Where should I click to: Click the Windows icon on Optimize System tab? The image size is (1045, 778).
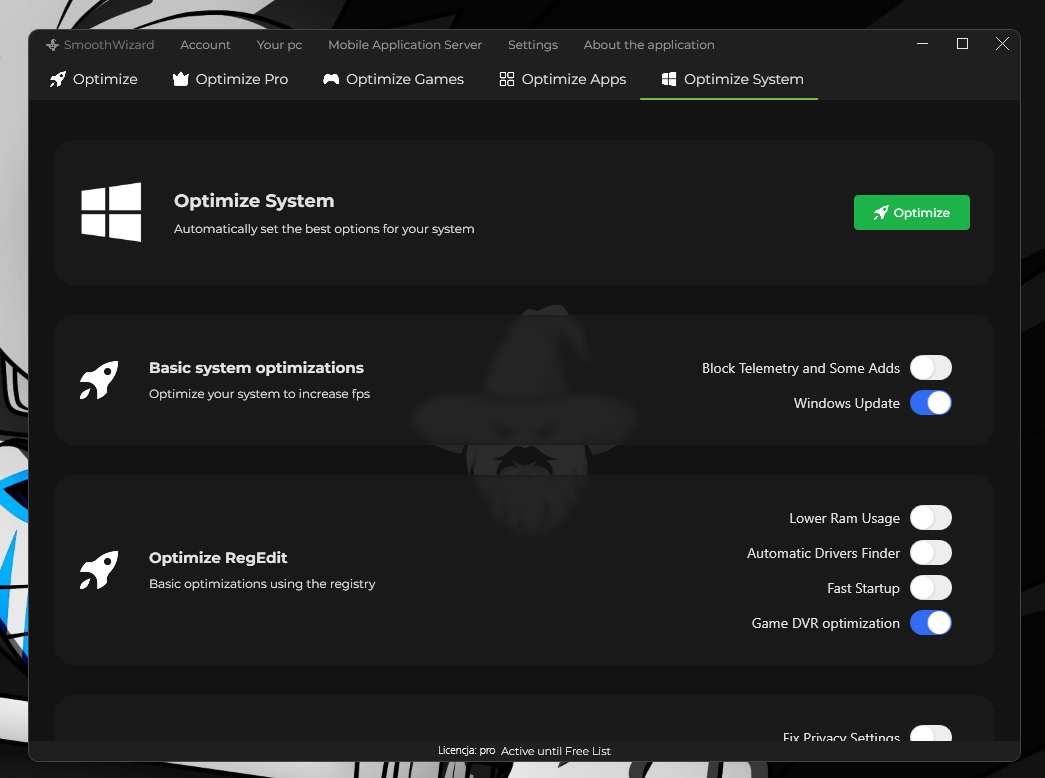[x=669, y=79]
